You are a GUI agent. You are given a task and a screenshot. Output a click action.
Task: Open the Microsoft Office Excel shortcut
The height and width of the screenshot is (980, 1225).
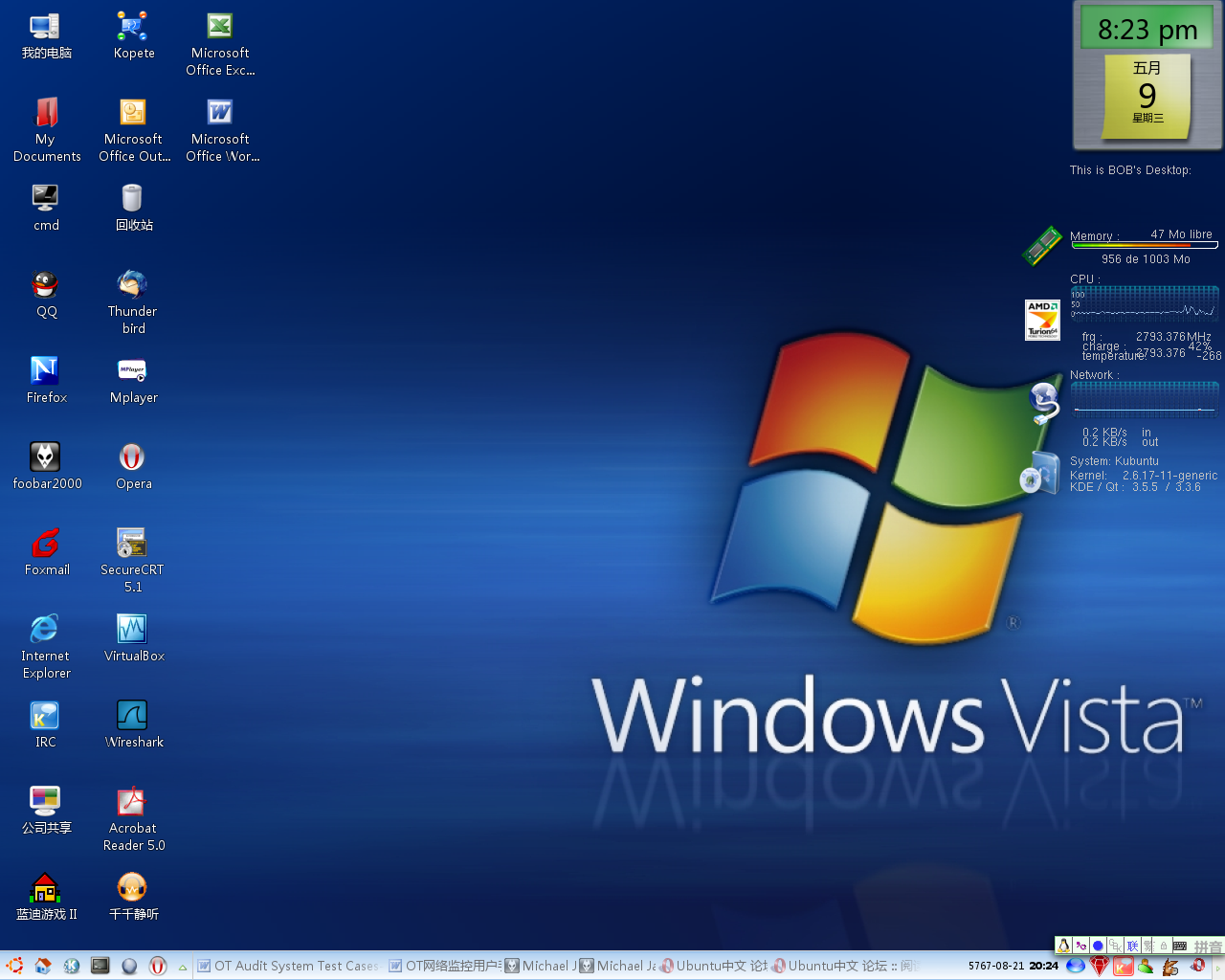tap(220, 44)
